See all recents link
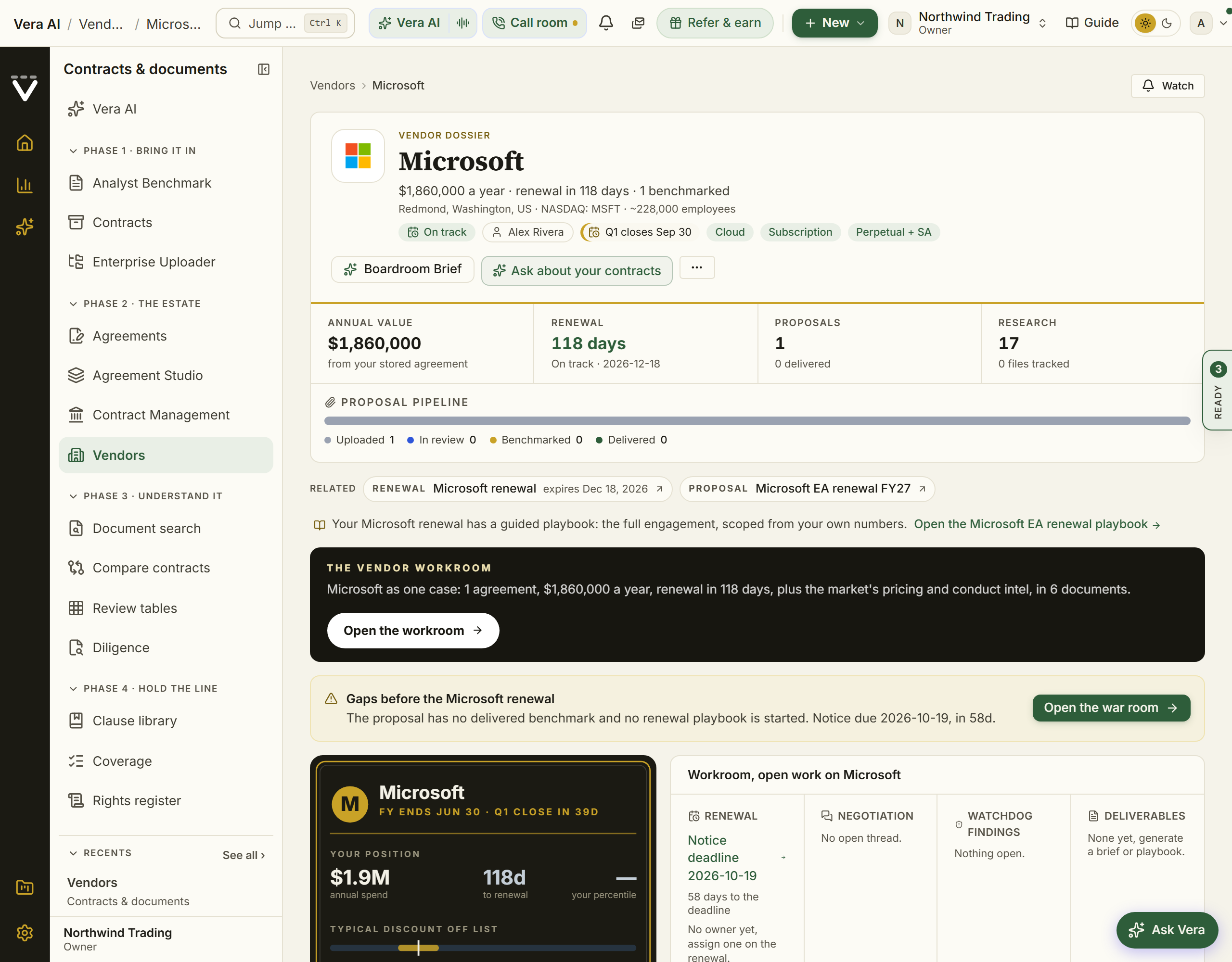The image size is (1232, 962). pyautogui.click(x=244, y=855)
